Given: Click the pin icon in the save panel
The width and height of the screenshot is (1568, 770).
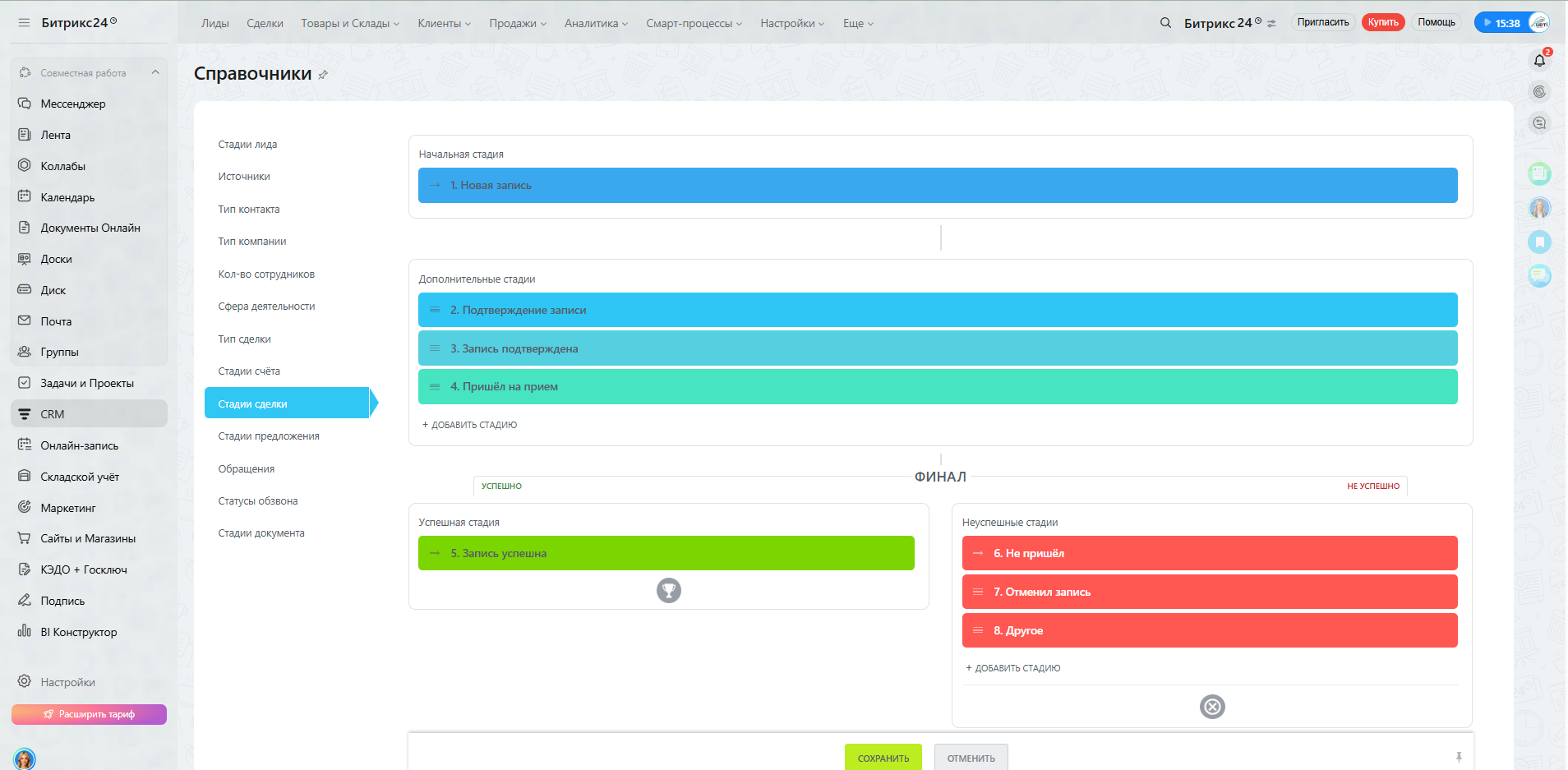Looking at the screenshot, I should click(x=1459, y=757).
